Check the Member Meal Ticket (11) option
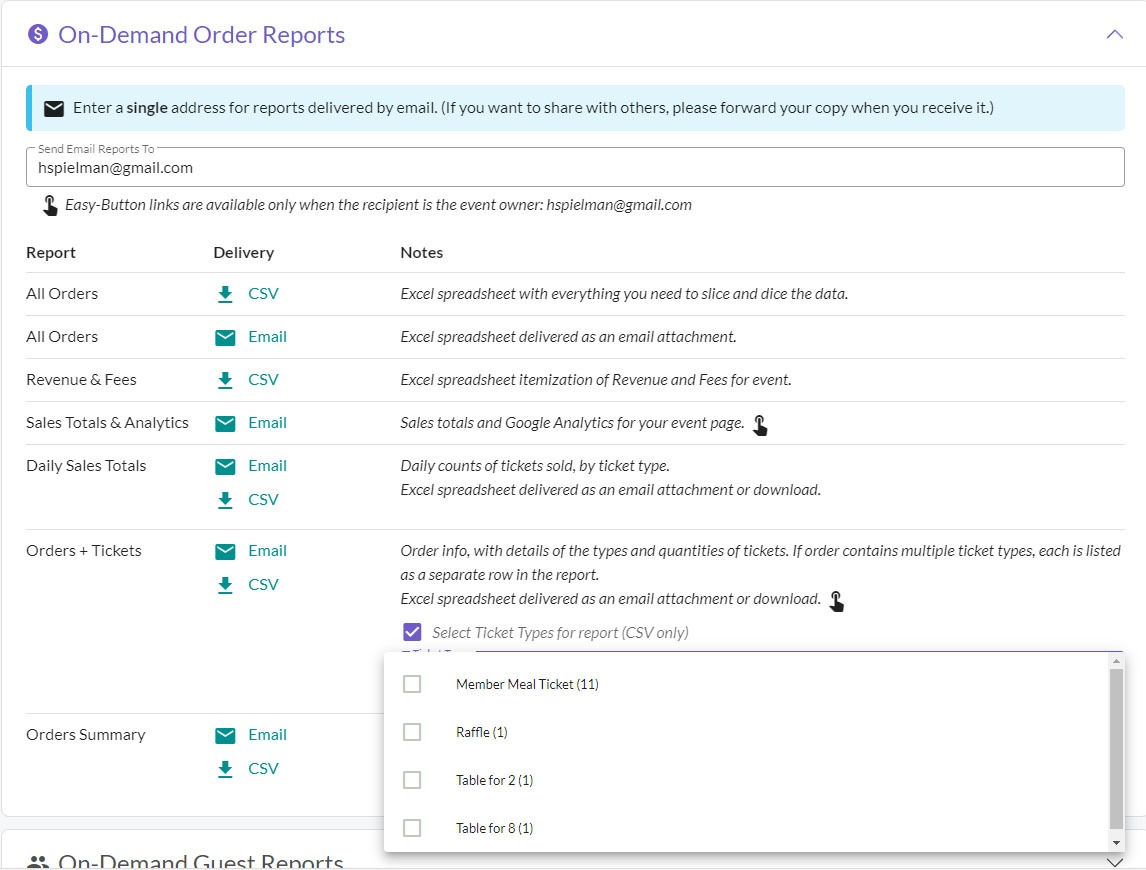Screen dimensions: 1146x870 coord(412,684)
